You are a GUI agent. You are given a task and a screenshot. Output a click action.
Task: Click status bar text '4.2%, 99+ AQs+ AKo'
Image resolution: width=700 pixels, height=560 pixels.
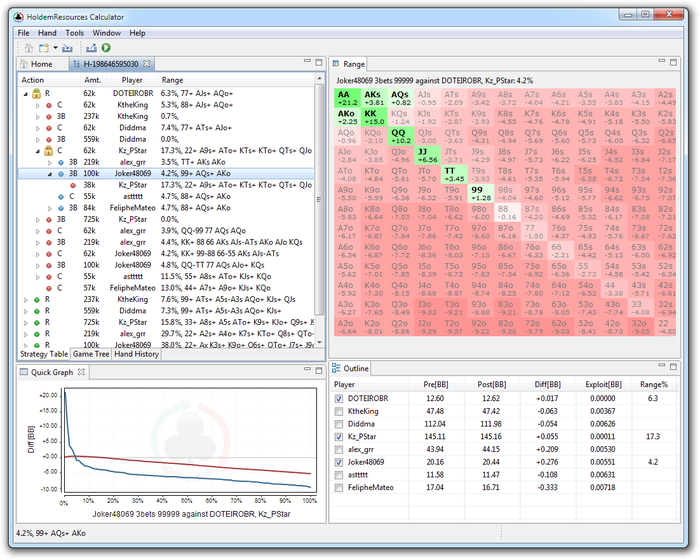pos(51,533)
